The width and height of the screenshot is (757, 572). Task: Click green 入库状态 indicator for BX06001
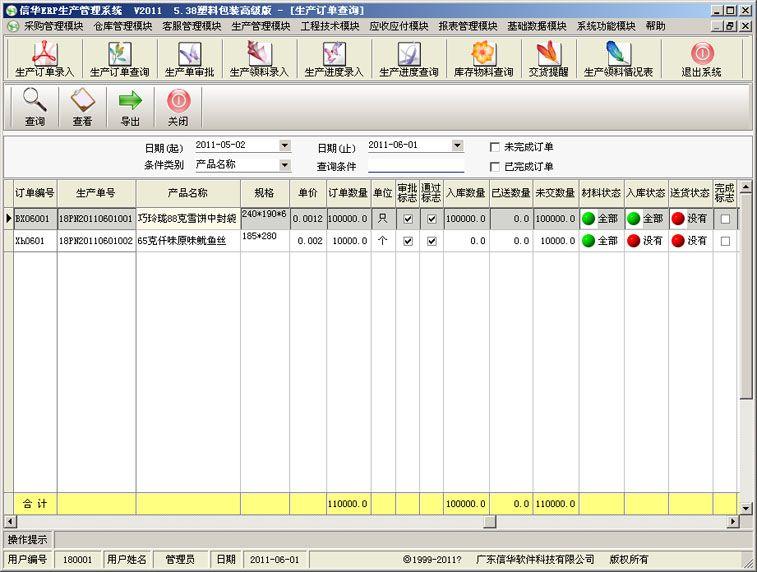pyautogui.click(x=633, y=219)
